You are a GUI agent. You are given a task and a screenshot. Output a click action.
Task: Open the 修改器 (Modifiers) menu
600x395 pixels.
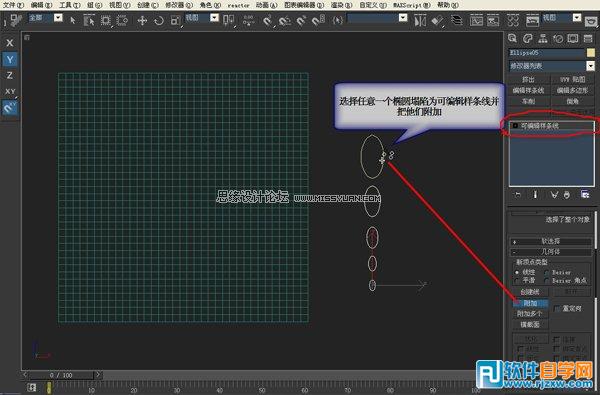coord(179,5)
